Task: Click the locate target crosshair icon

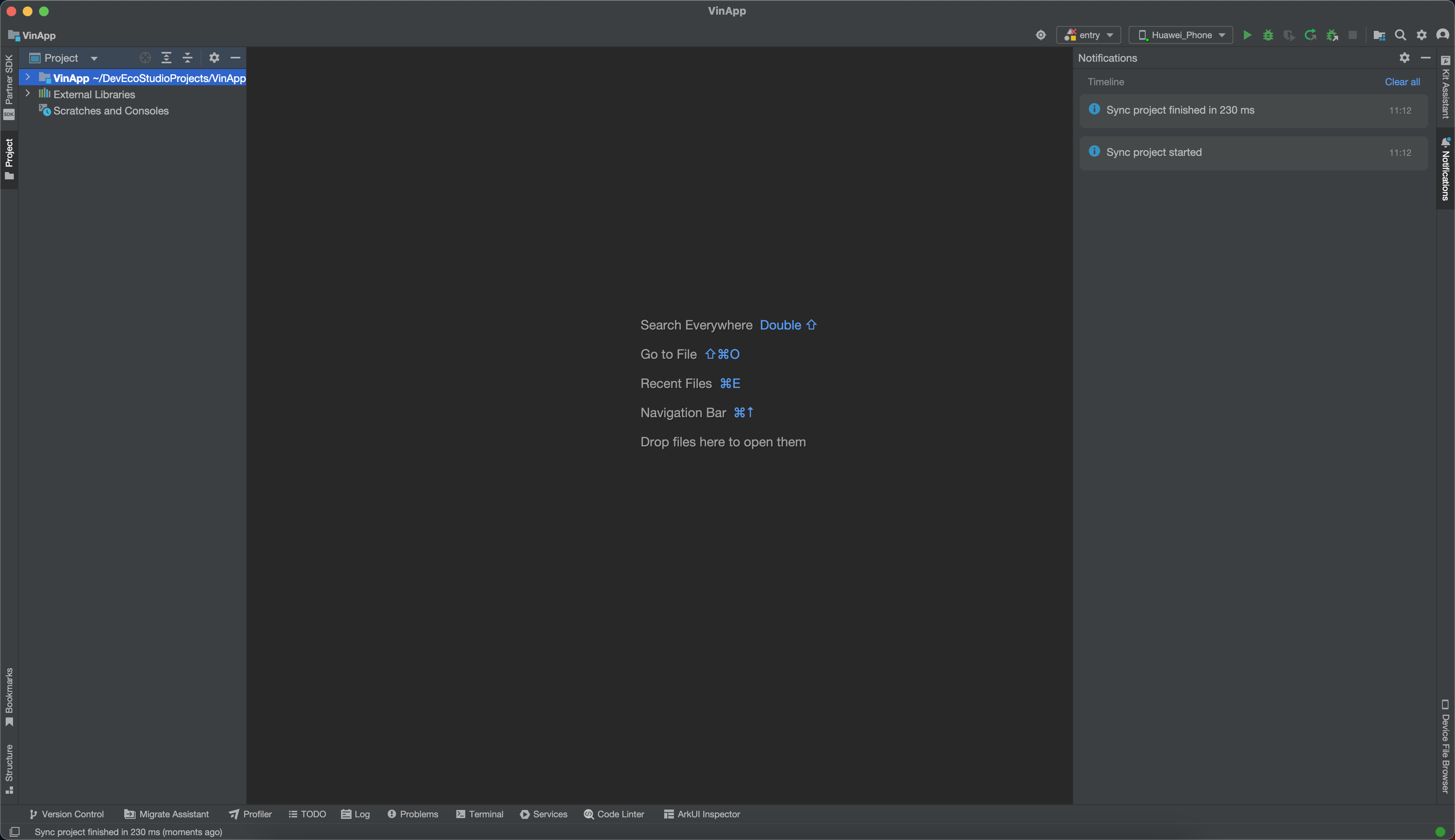Action: pos(145,58)
